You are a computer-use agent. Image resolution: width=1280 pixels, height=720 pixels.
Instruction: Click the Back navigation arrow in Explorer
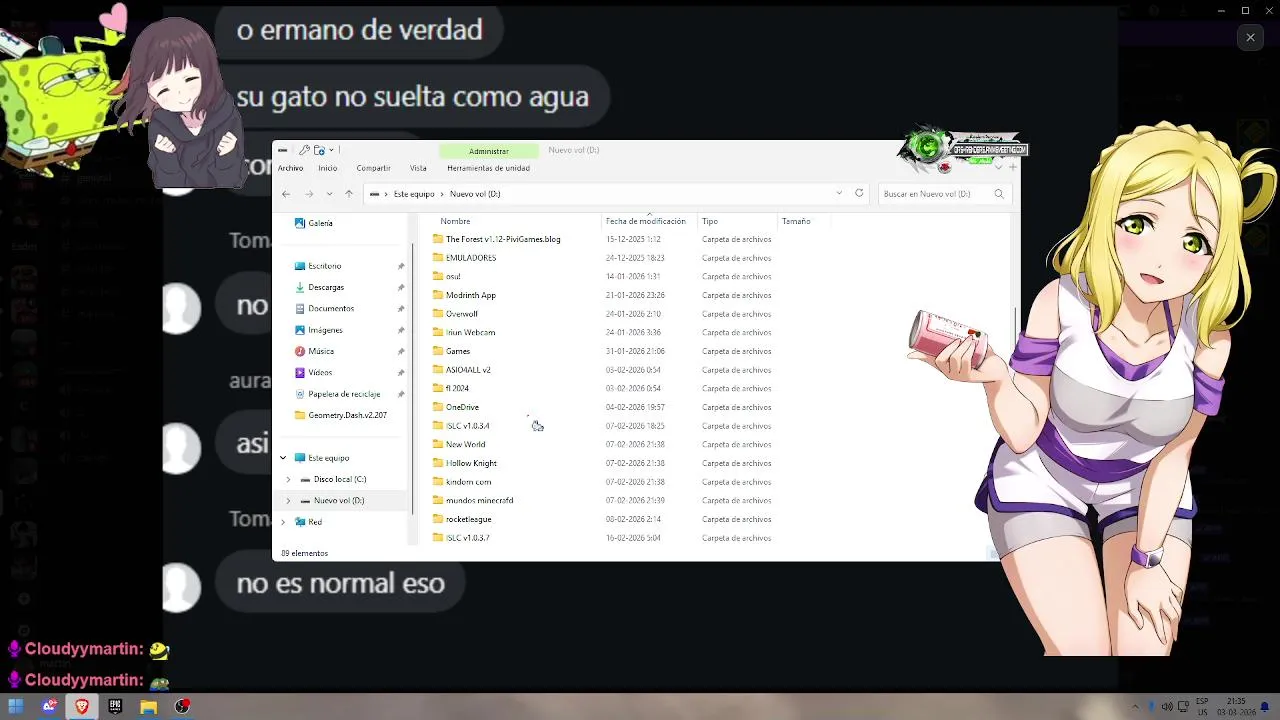tap(286, 194)
